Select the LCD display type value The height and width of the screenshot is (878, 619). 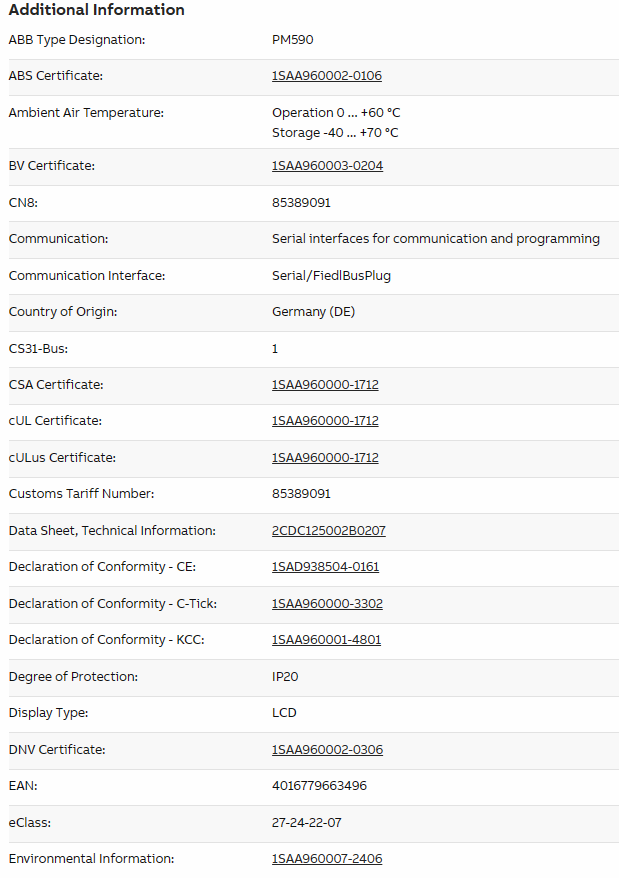point(284,712)
